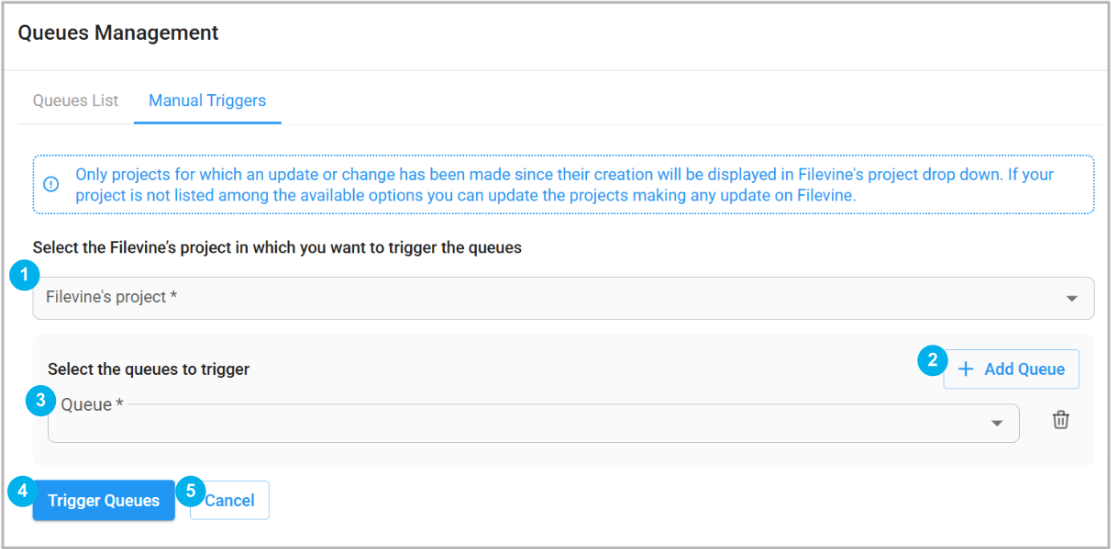Expand the Filevine's project dropdown arrow
1111x549 pixels.
tap(1072, 299)
